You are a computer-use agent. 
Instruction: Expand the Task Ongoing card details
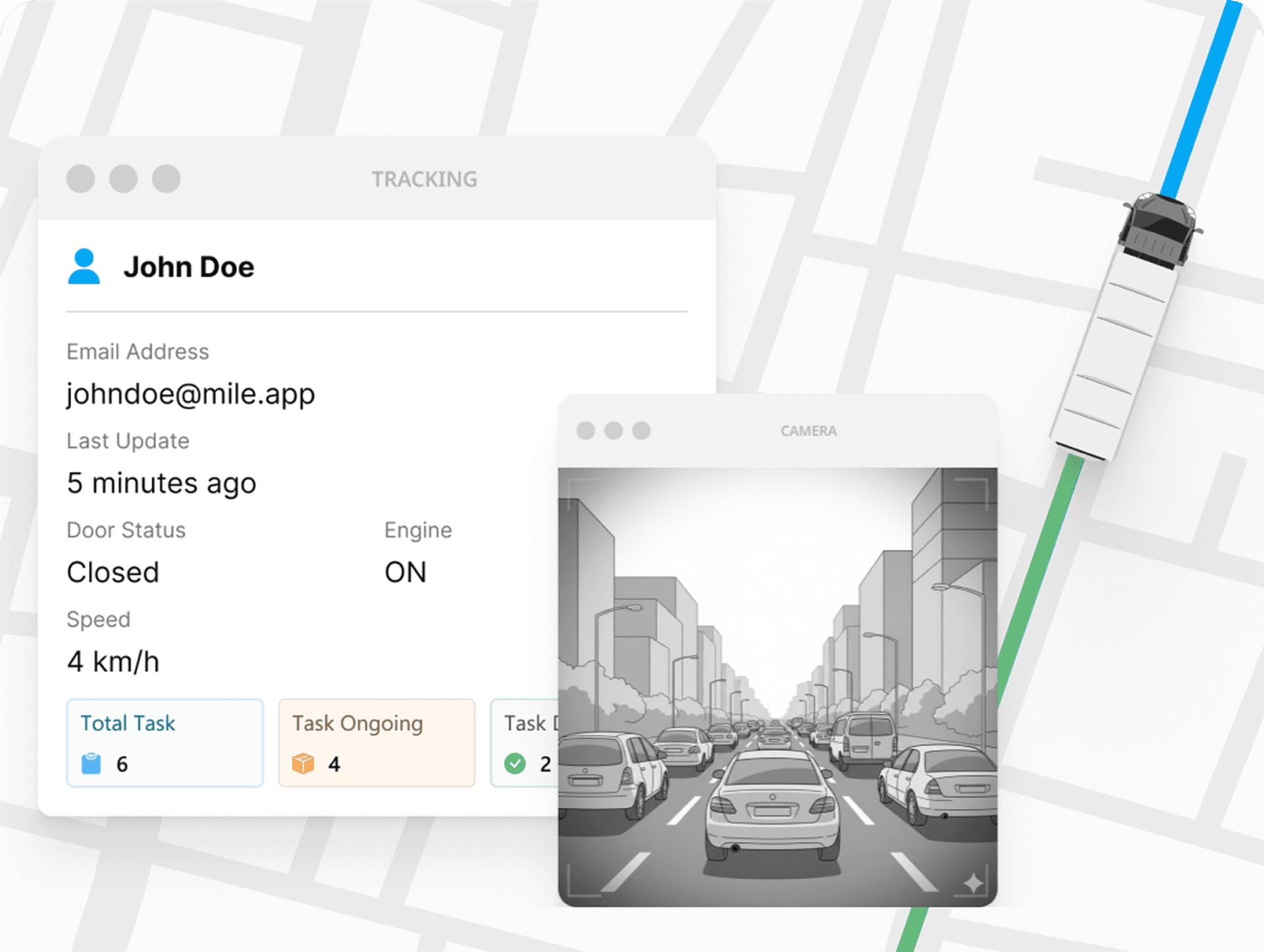pyautogui.click(x=377, y=743)
